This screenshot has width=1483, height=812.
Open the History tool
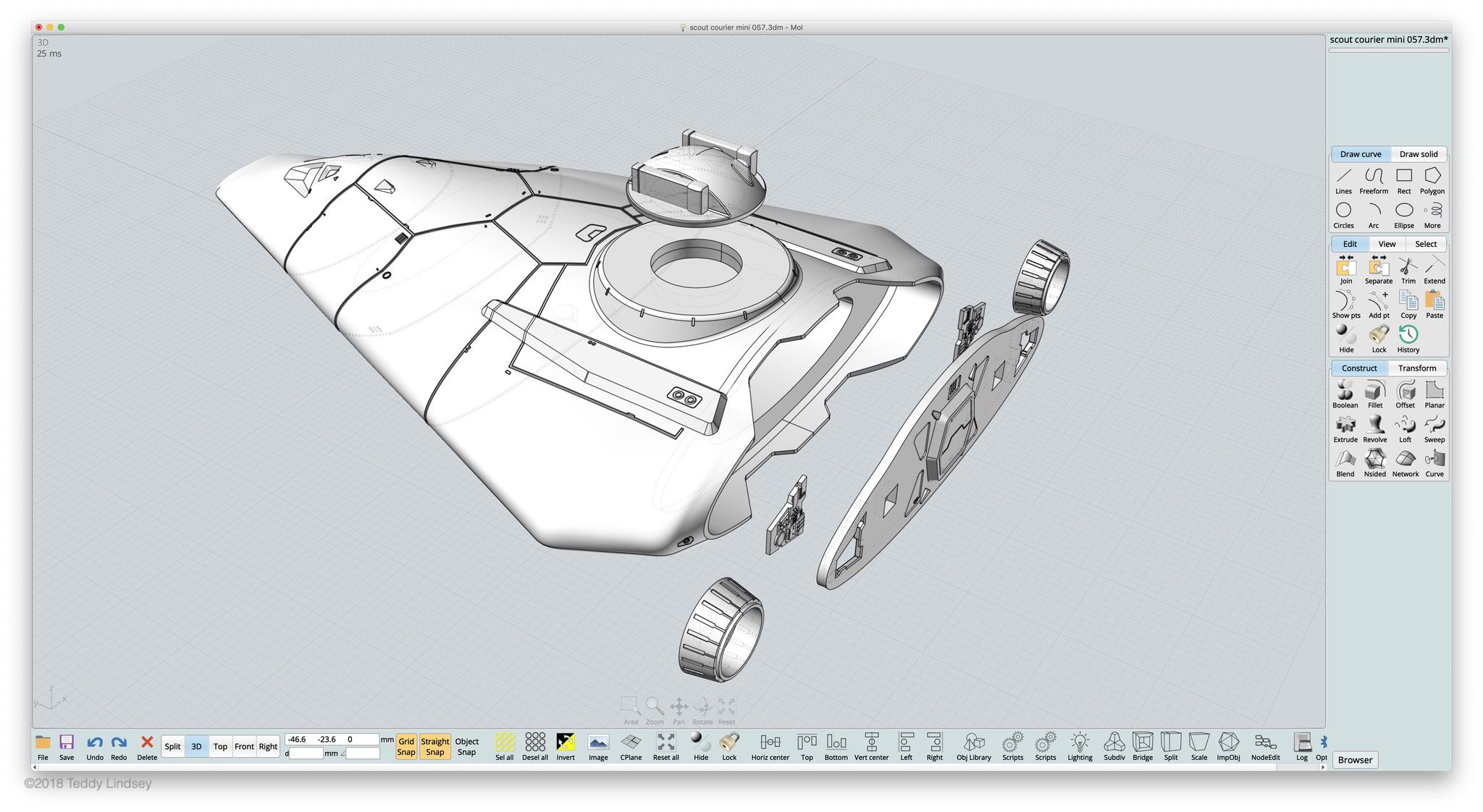tap(1408, 339)
